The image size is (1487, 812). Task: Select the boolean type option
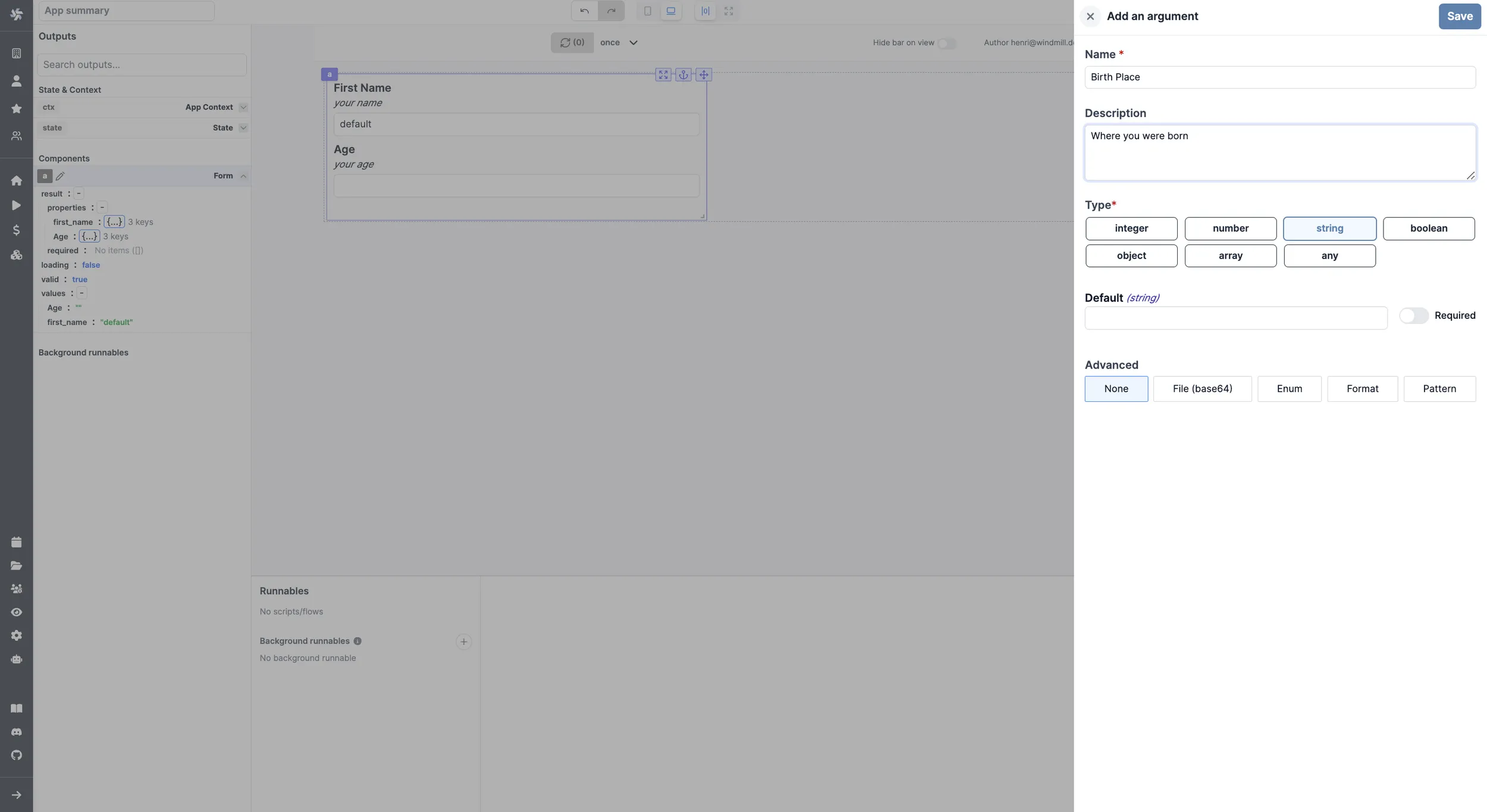(1428, 228)
